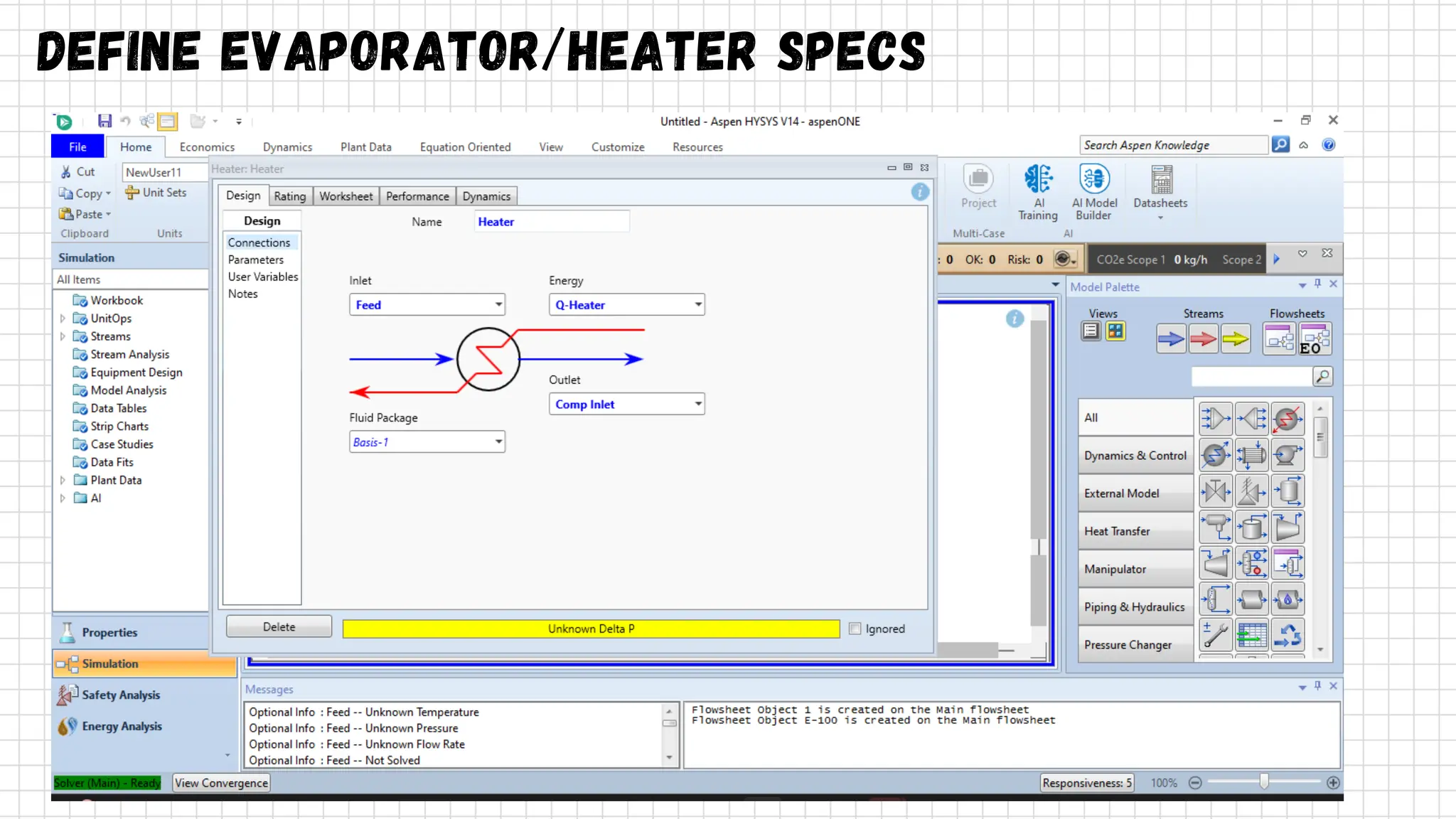The image size is (1456, 819).
Task: Select Heat Transfer palette category
Action: click(x=1135, y=531)
